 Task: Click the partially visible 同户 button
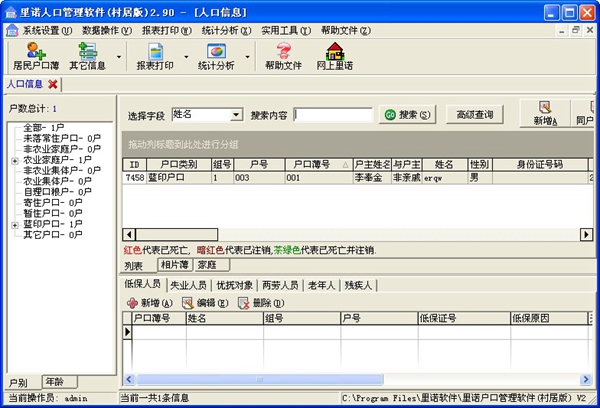click(x=584, y=113)
